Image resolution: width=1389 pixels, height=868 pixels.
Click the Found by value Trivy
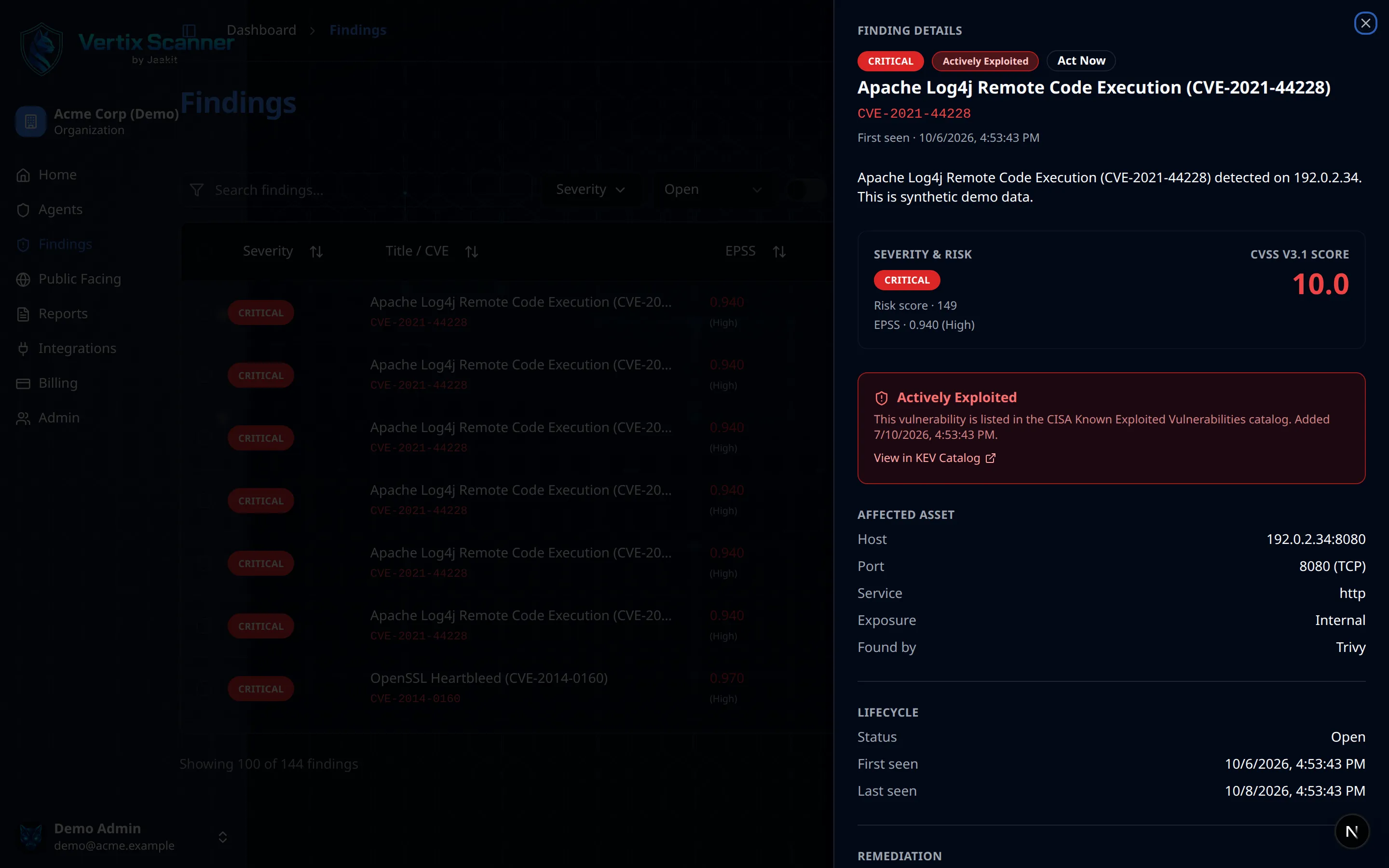1350,647
